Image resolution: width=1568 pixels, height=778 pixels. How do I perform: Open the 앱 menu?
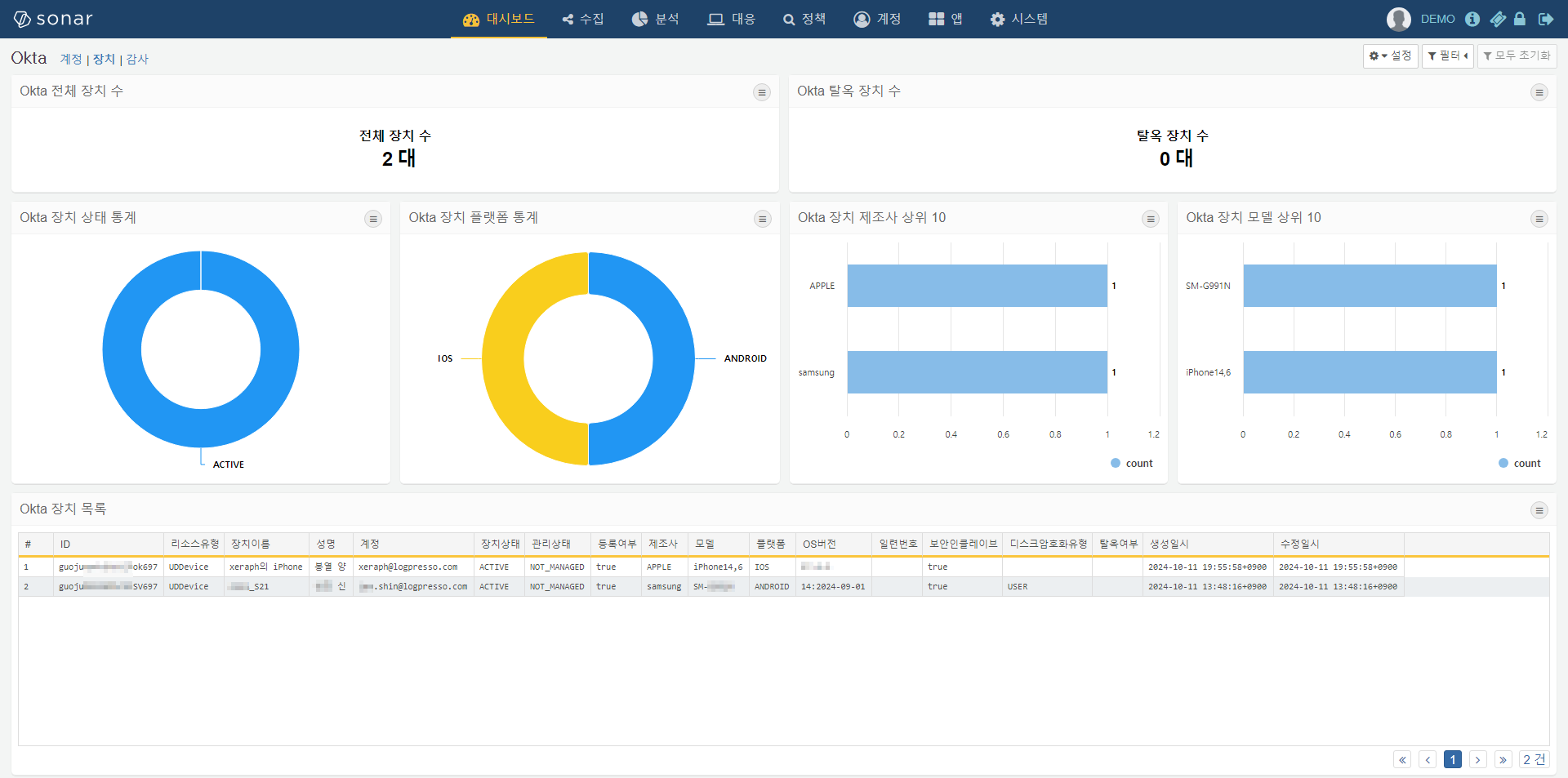(x=946, y=19)
